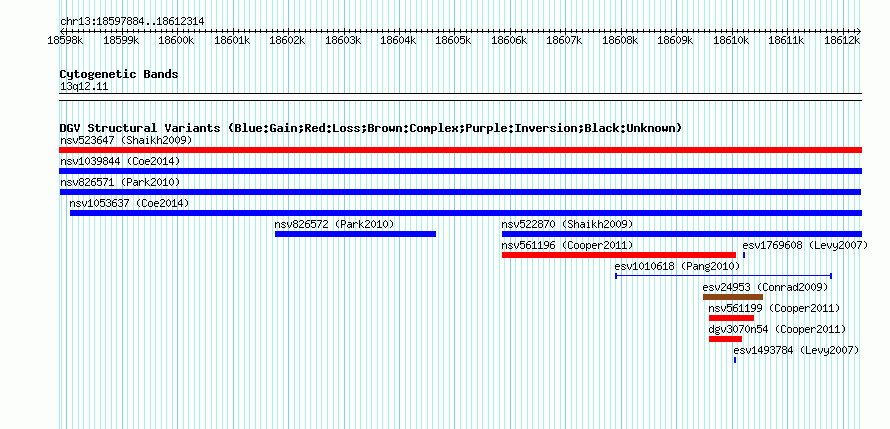
Task: Select the nsv561199 (Cooper2011) label
Action: click(x=775, y=308)
